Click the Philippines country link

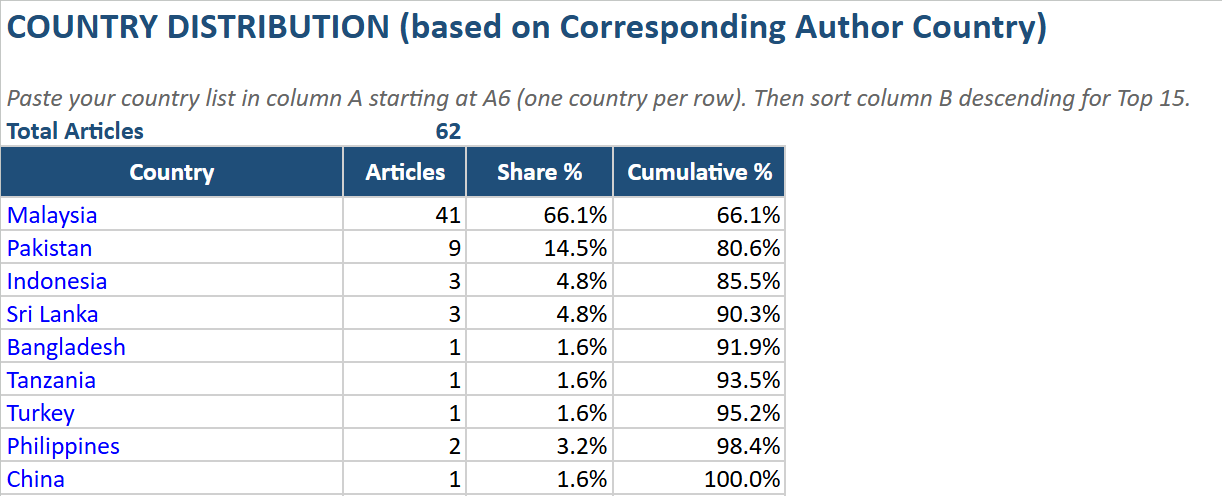pyautogui.click(x=63, y=446)
